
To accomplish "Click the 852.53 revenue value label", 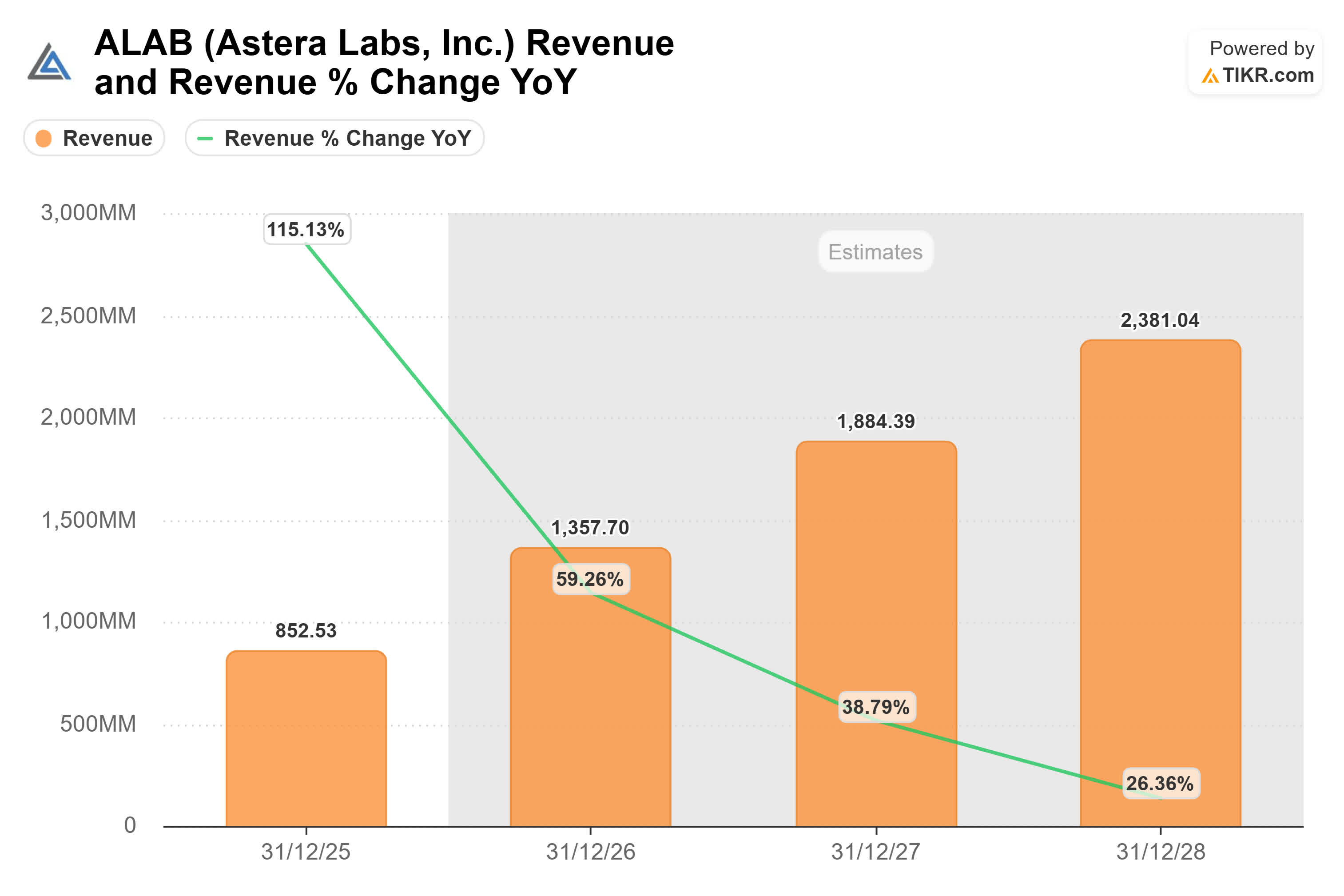I will click(x=306, y=630).
